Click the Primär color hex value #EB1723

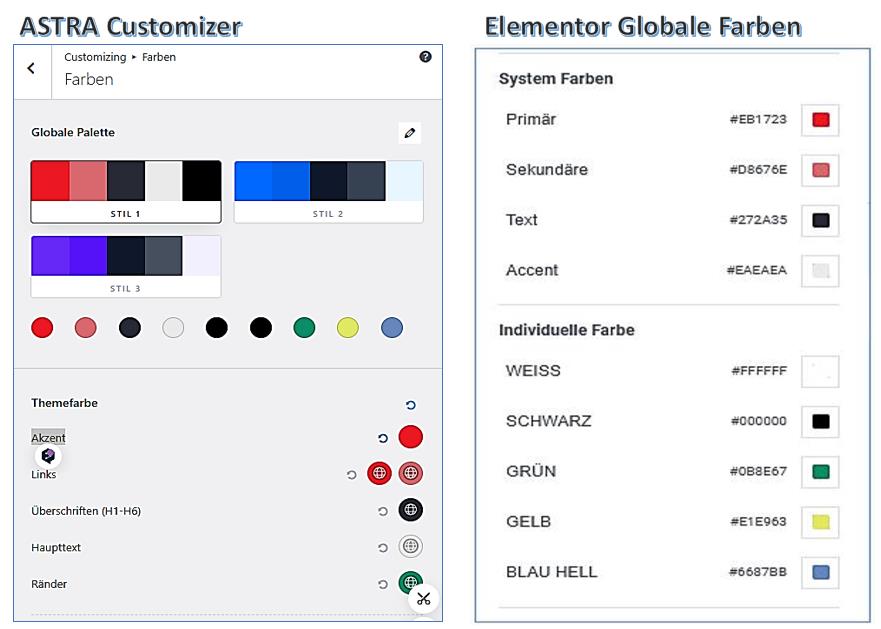758,119
